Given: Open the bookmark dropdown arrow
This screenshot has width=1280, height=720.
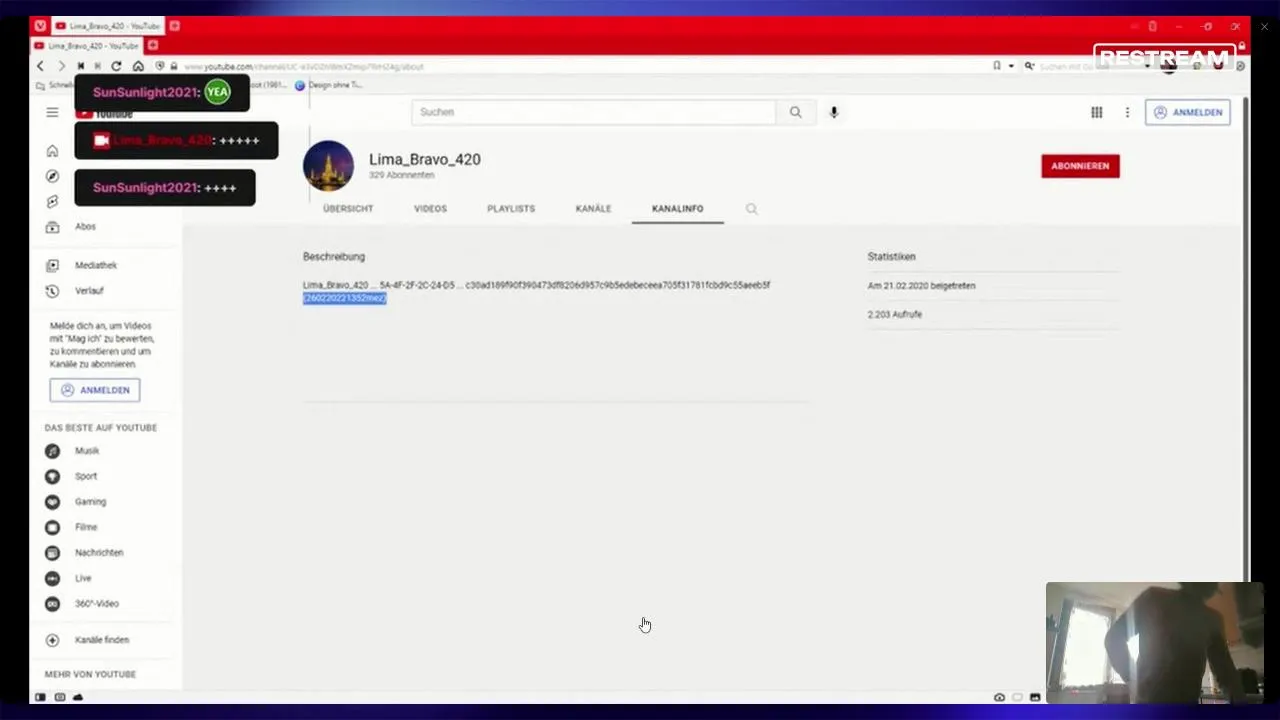Looking at the screenshot, I should coord(1010,66).
